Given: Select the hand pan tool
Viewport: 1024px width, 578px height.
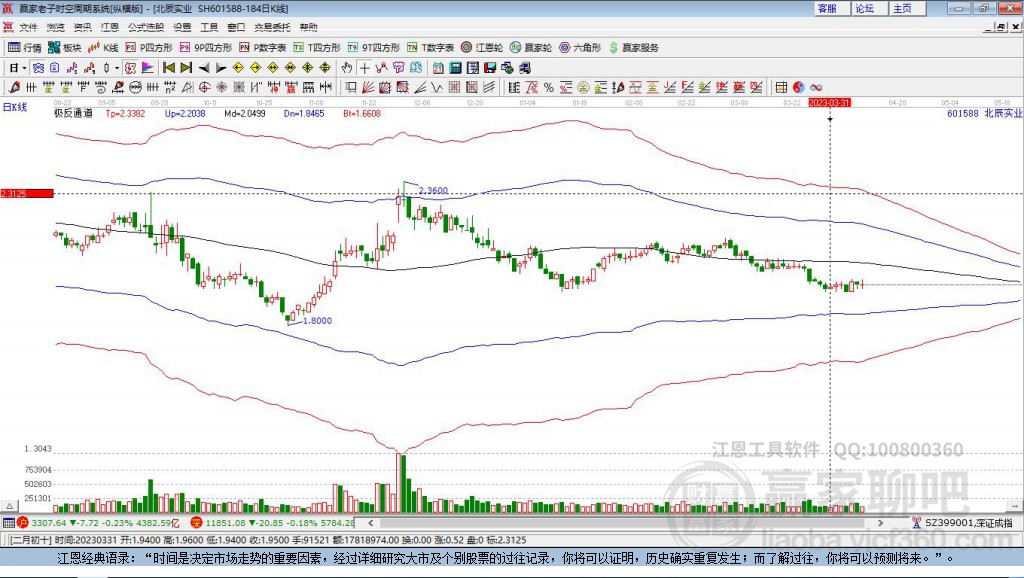Looking at the screenshot, I should click(346, 67).
